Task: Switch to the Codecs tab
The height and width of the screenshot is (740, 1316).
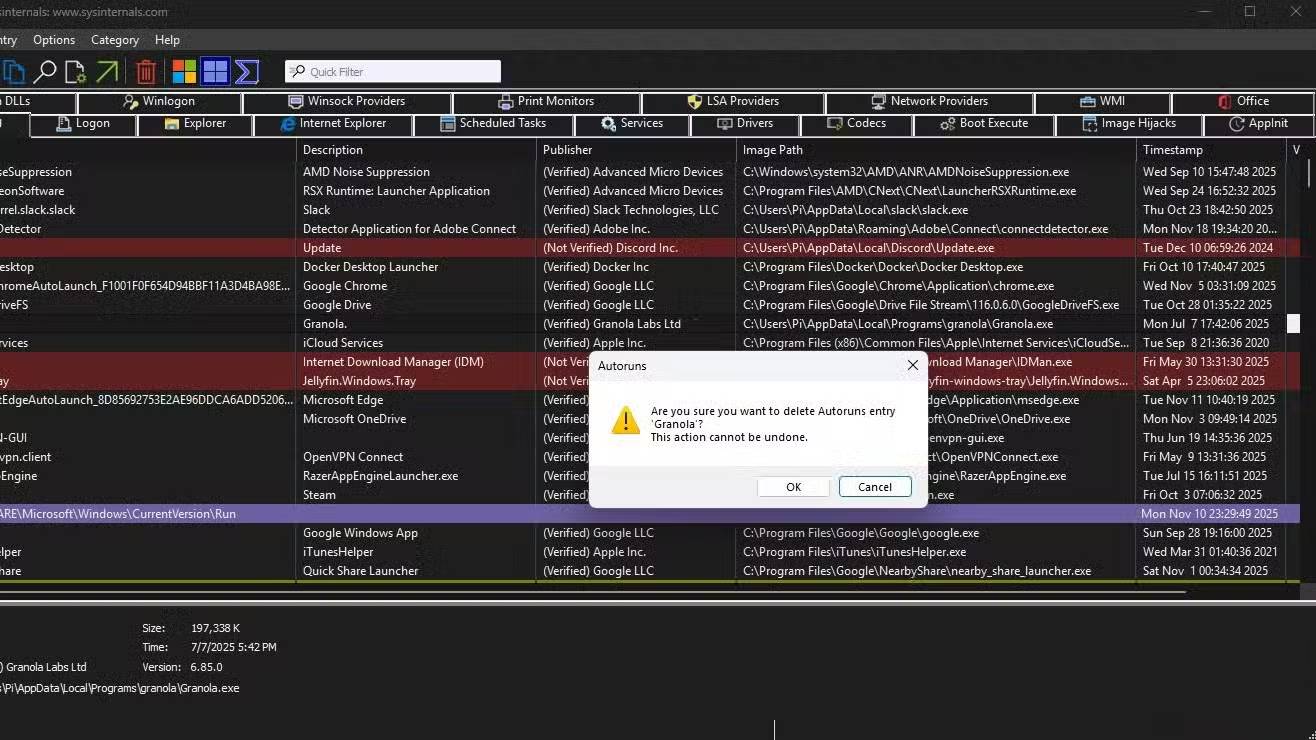Action: point(856,123)
